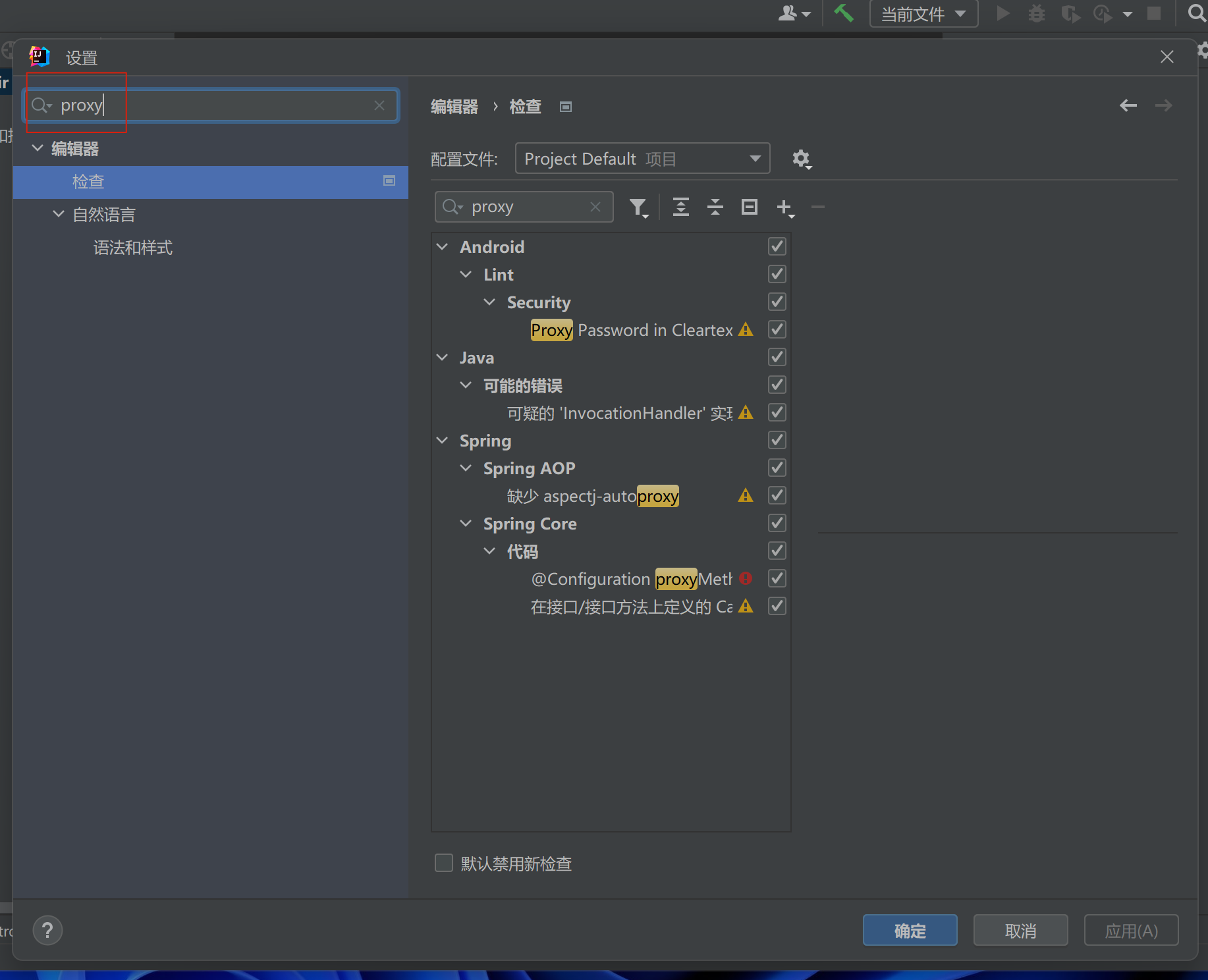This screenshot has width=1208, height=980.
Task: Collapse the Android inspection group
Action: click(x=443, y=246)
